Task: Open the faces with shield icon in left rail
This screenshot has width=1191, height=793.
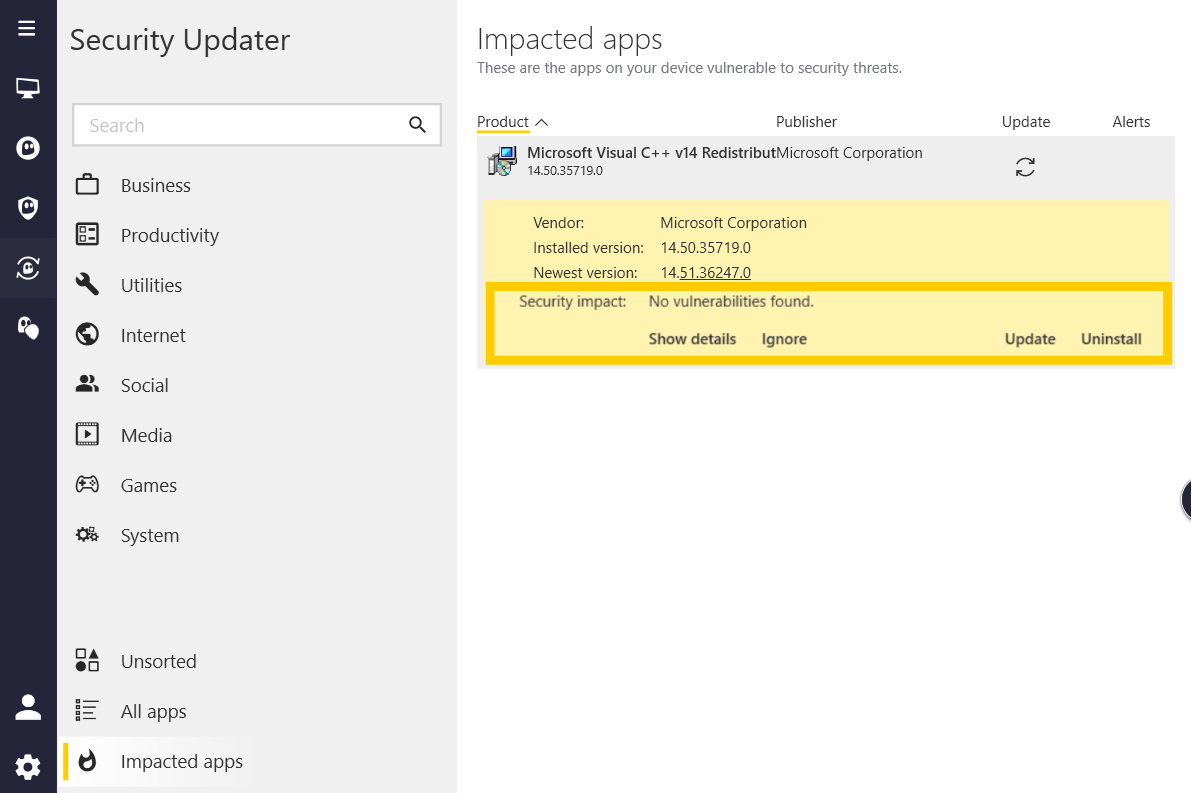Action: click(x=28, y=327)
